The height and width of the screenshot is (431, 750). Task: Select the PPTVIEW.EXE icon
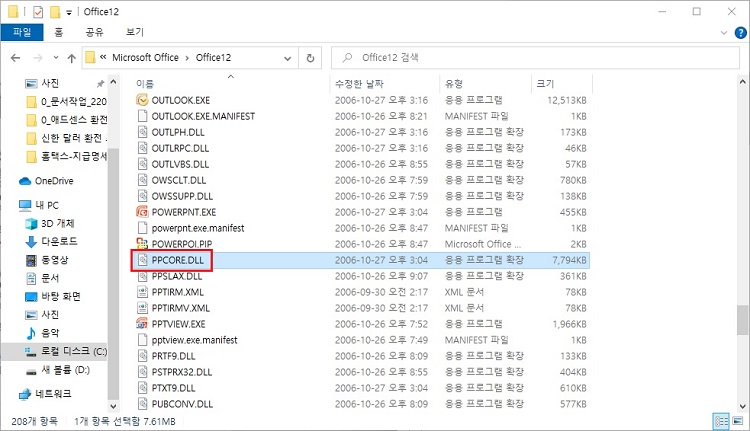point(142,324)
